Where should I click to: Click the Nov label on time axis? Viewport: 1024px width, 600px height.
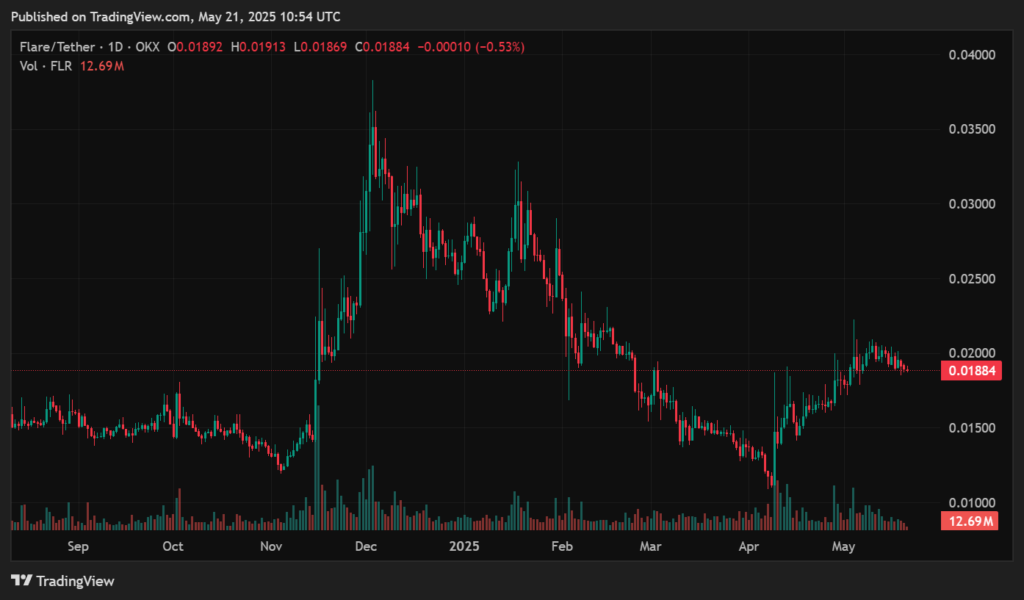click(271, 546)
